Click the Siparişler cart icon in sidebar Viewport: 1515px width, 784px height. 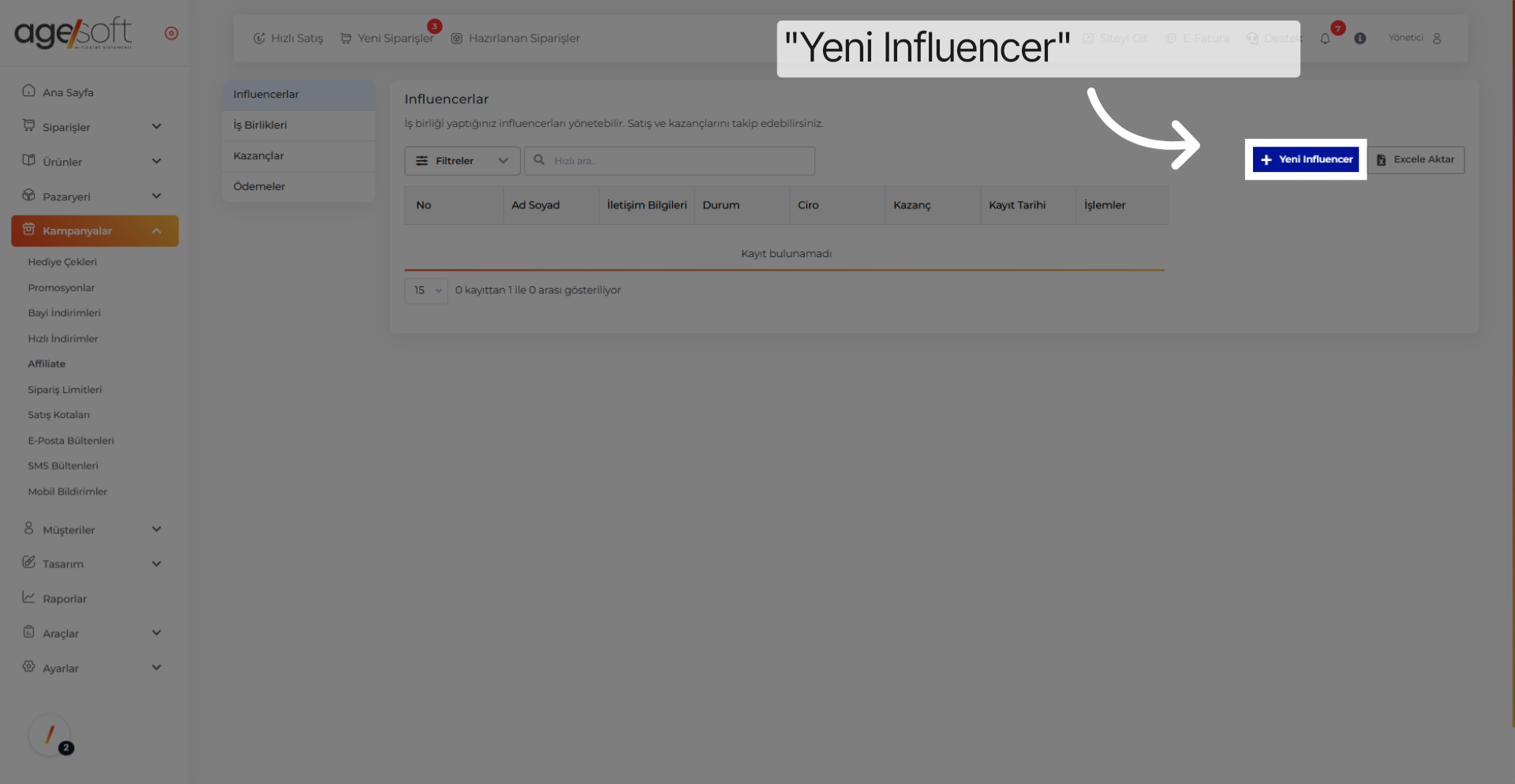[28, 125]
